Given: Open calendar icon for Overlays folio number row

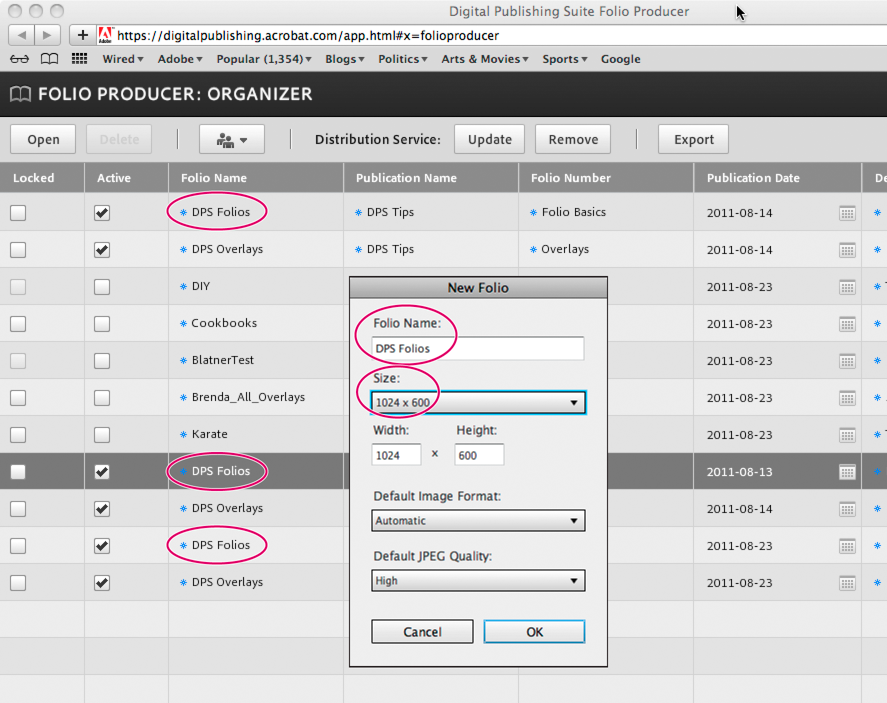Looking at the screenshot, I should [x=847, y=250].
